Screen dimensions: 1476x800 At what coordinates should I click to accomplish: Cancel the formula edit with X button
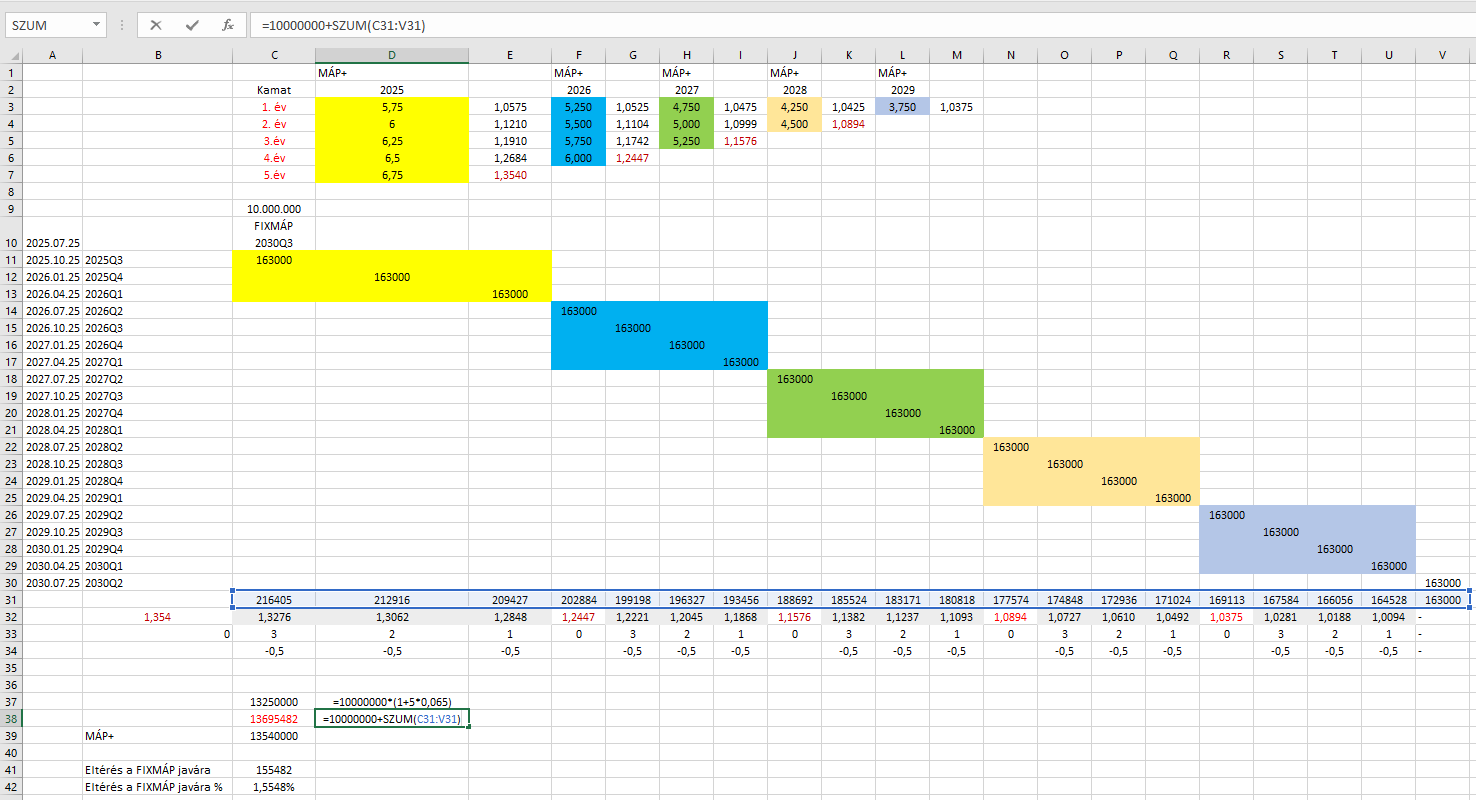pyautogui.click(x=156, y=25)
